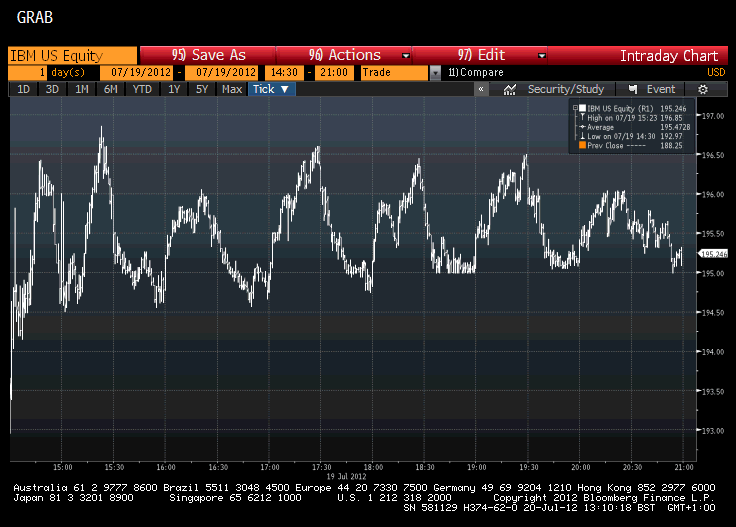Click the Average 195.4728 legend row
The image size is (736, 527).
point(635,127)
